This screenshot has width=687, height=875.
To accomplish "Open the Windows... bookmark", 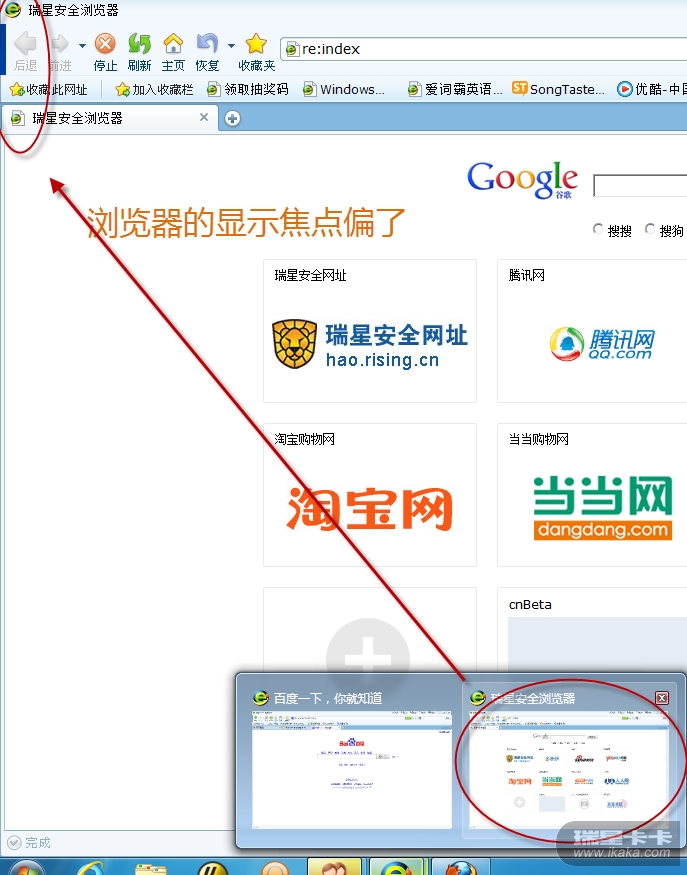I will click(x=344, y=89).
